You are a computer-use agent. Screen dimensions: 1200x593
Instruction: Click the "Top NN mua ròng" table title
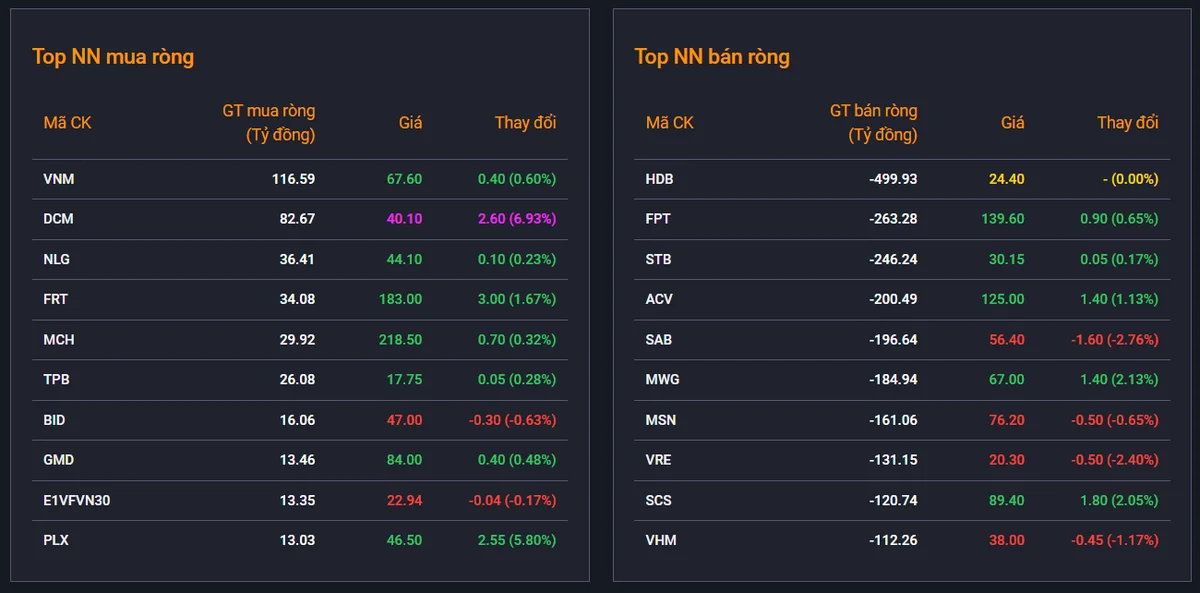point(113,57)
